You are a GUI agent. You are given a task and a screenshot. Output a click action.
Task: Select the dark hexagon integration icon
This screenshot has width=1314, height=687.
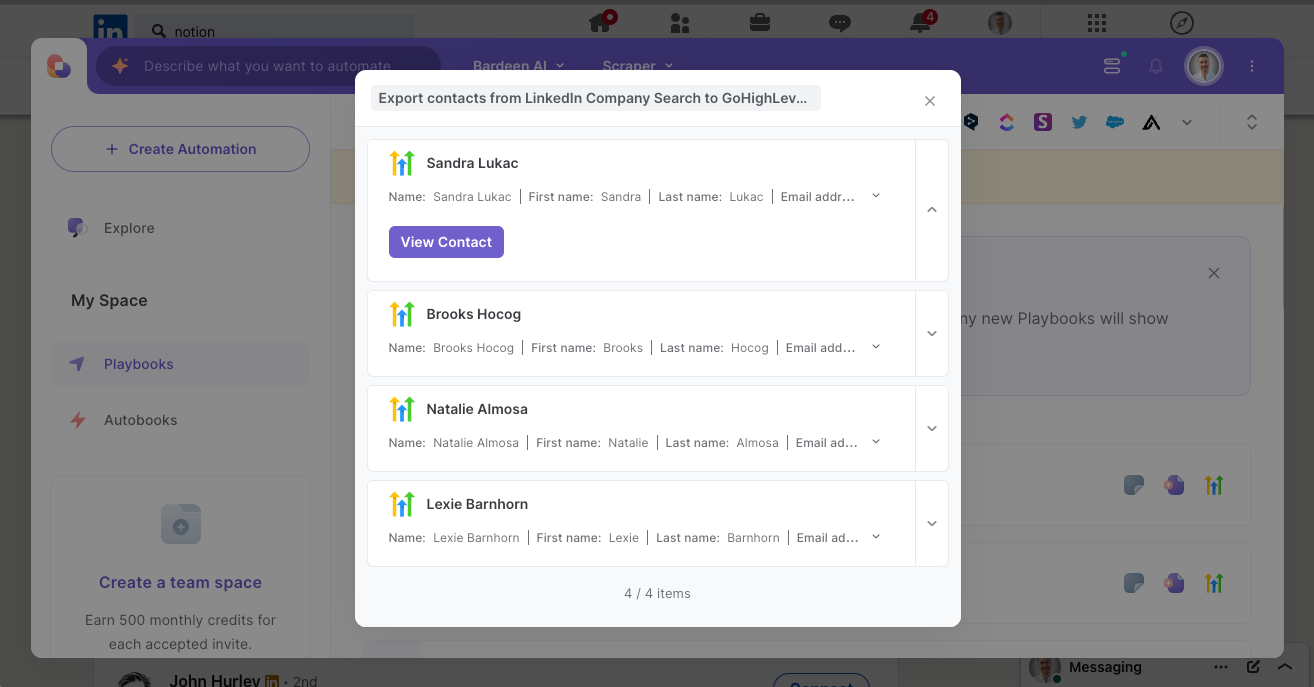pos(971,122)
